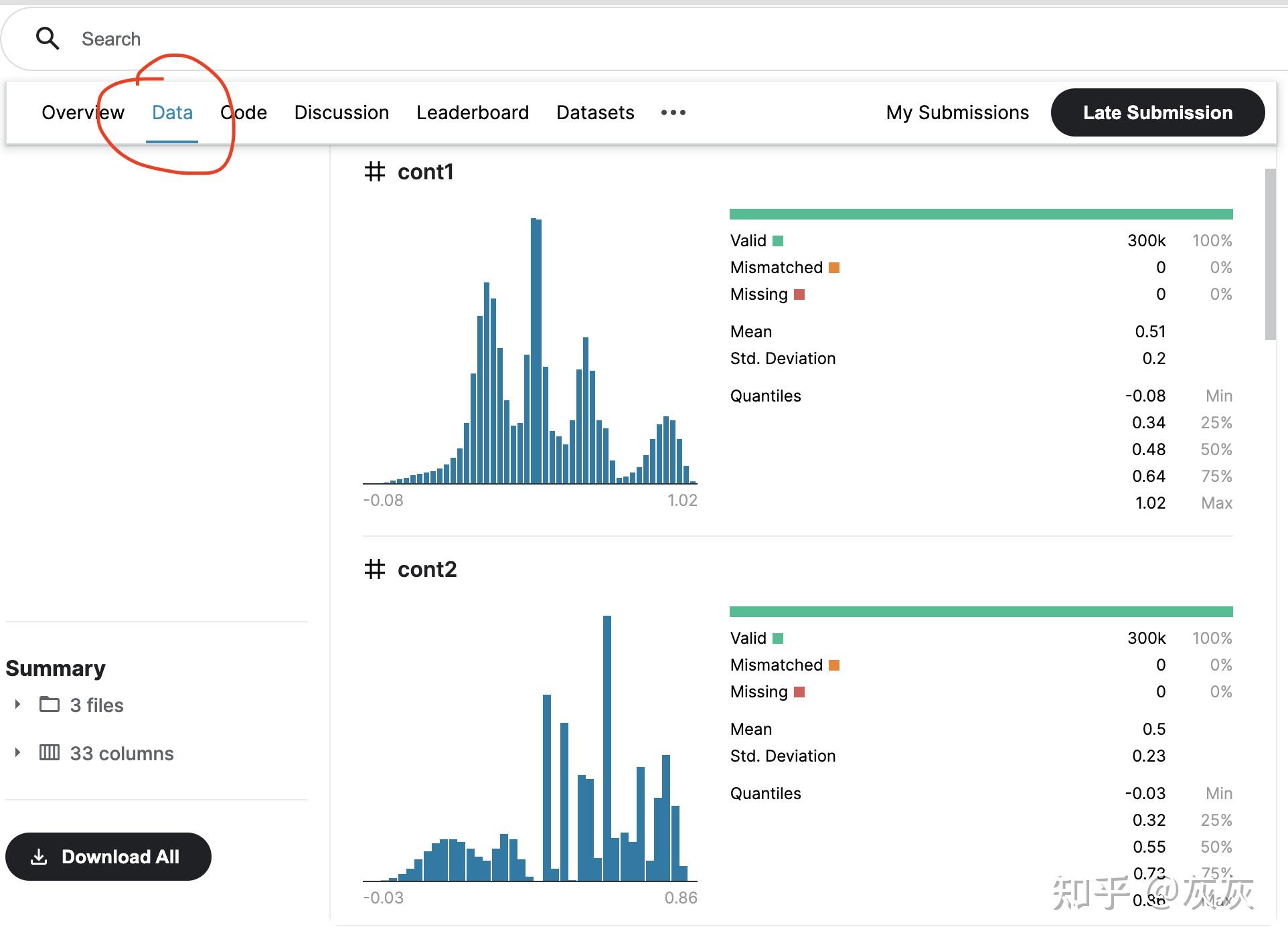Expand the 3 files tree arrow
Viewport: 1288px width, 945px height.
coord(17,704)
